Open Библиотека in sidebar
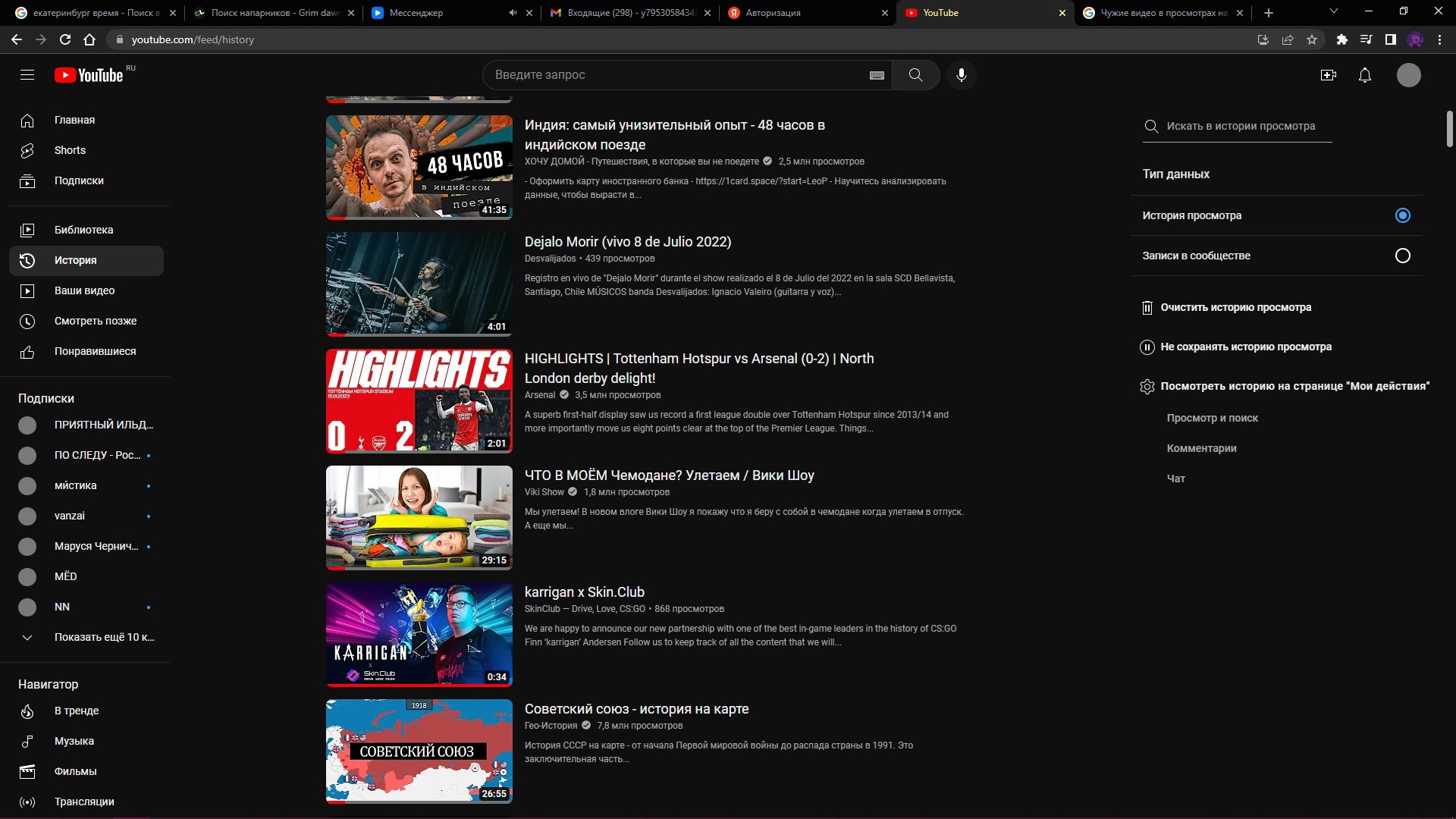 [x=86, y=230]
